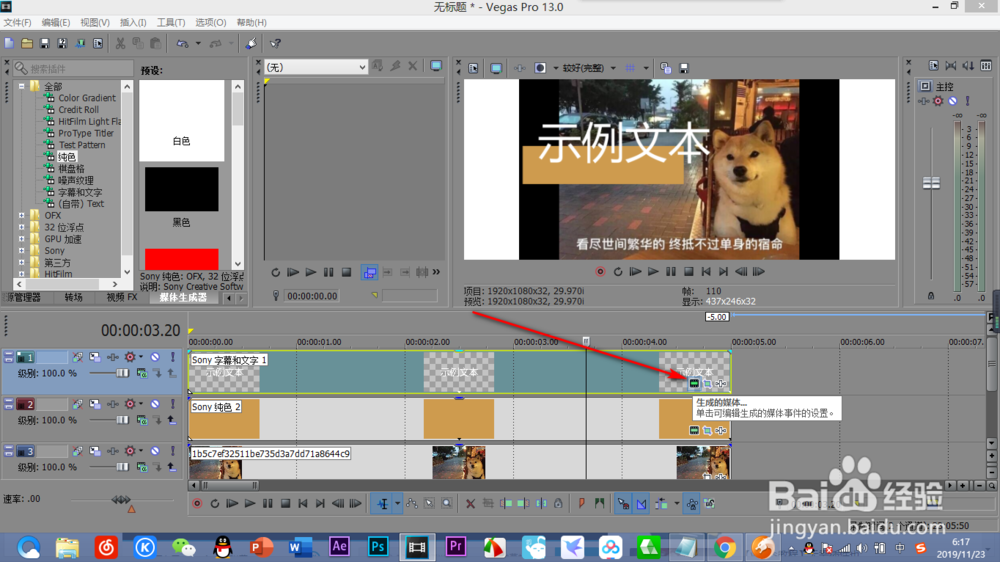Toggle loop playback in the trimmer
Image resolution: width=1000 pixels, height=562 pixels.
click(276, 272)
